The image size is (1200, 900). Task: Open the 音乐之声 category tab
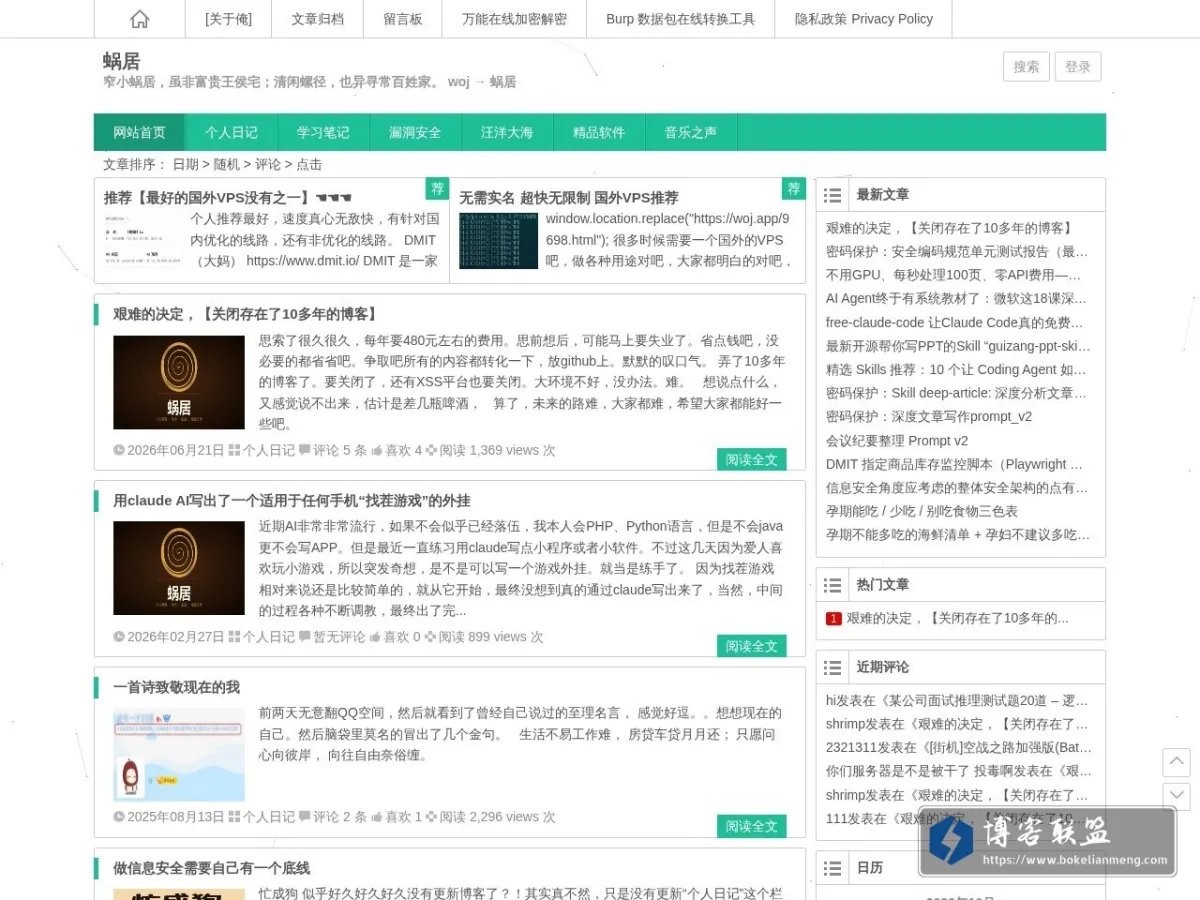coord(691,132)
